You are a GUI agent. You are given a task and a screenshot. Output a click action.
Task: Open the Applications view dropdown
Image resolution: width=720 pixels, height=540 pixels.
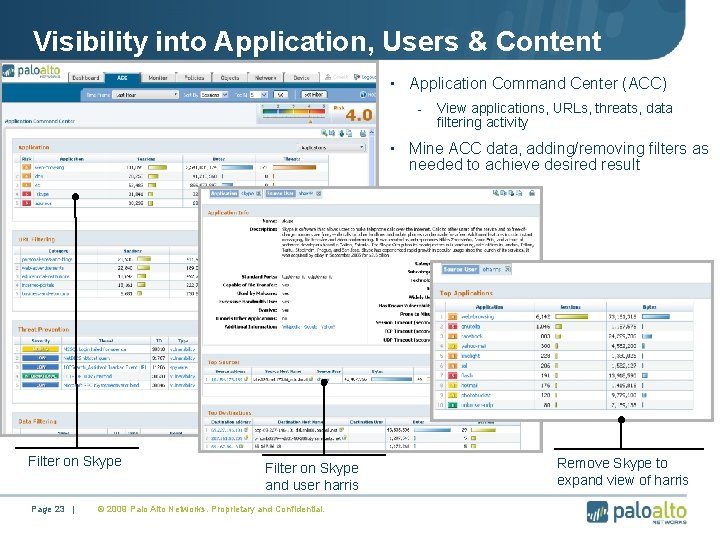click(332, 147)
